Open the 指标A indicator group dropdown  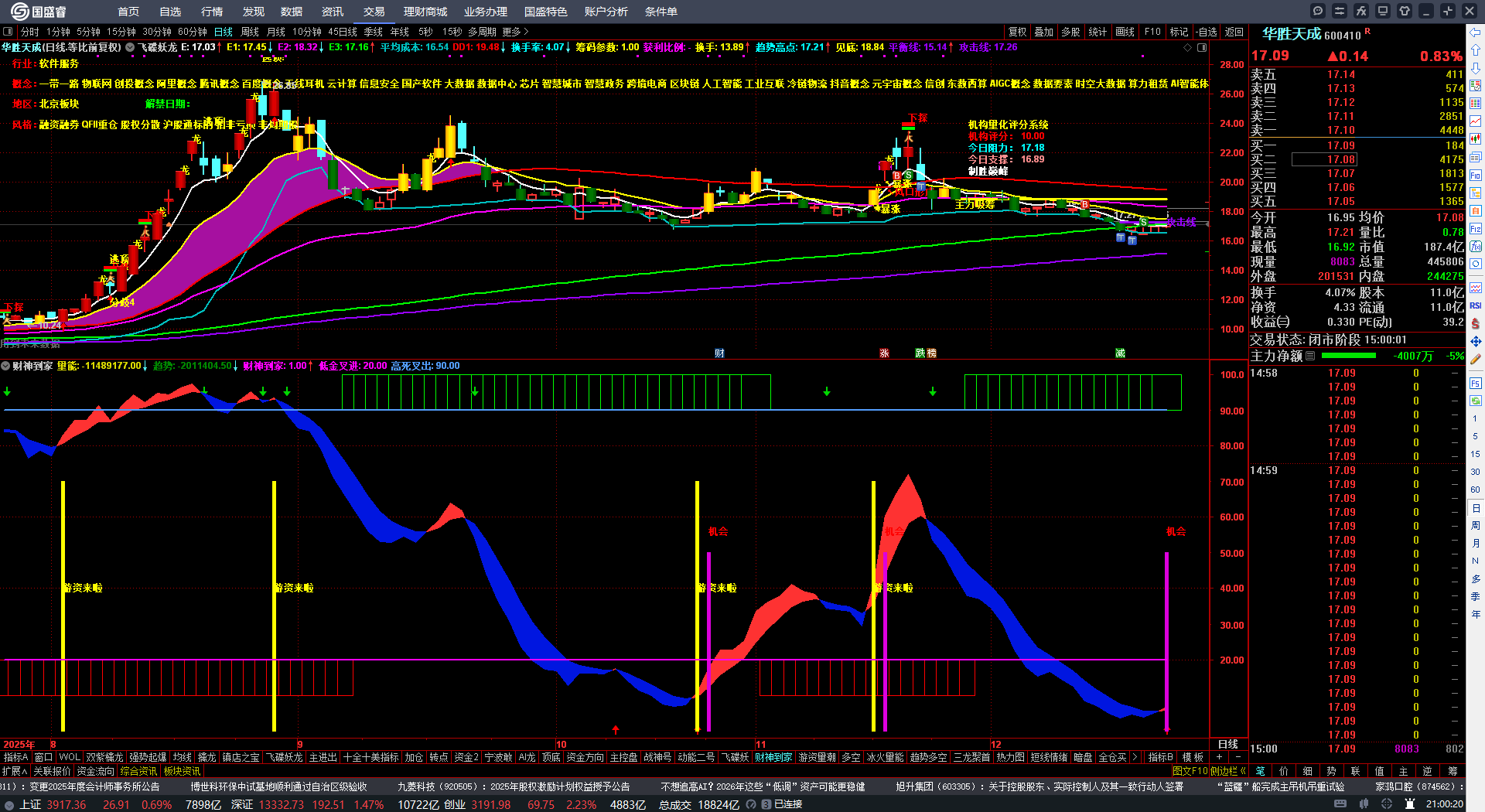(x=15, y=757)
